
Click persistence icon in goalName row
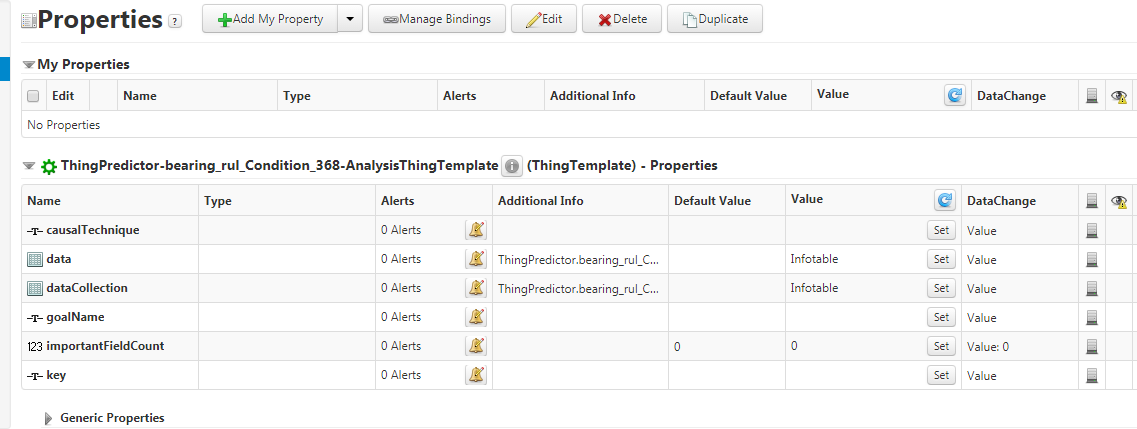point(1092,317)
